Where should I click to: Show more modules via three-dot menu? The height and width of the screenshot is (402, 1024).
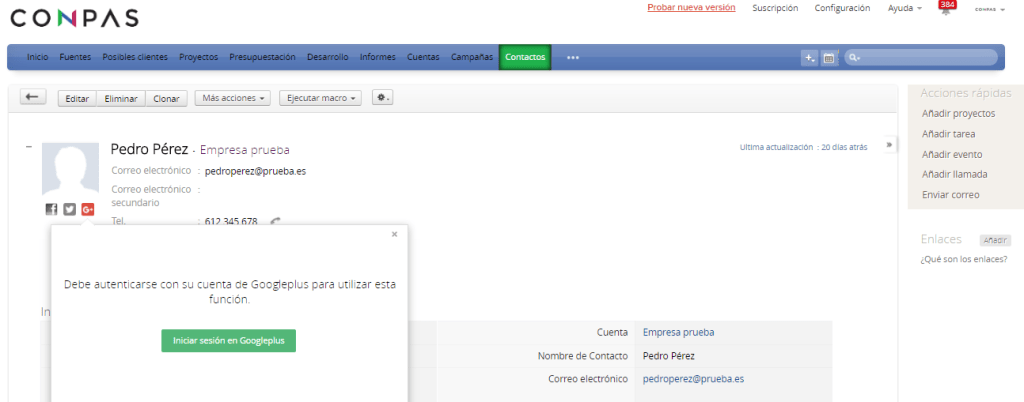573,57
